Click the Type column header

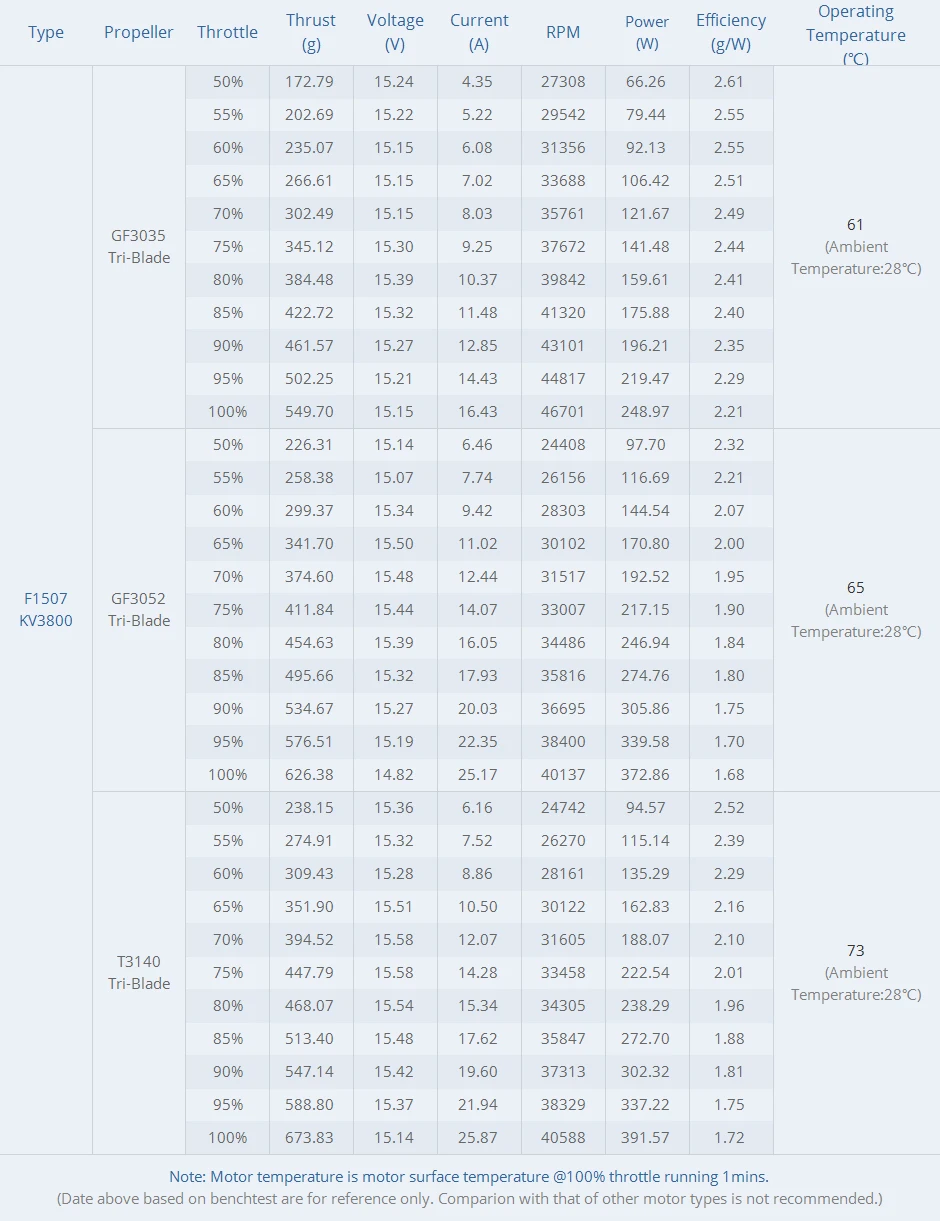tap(46, 33)
